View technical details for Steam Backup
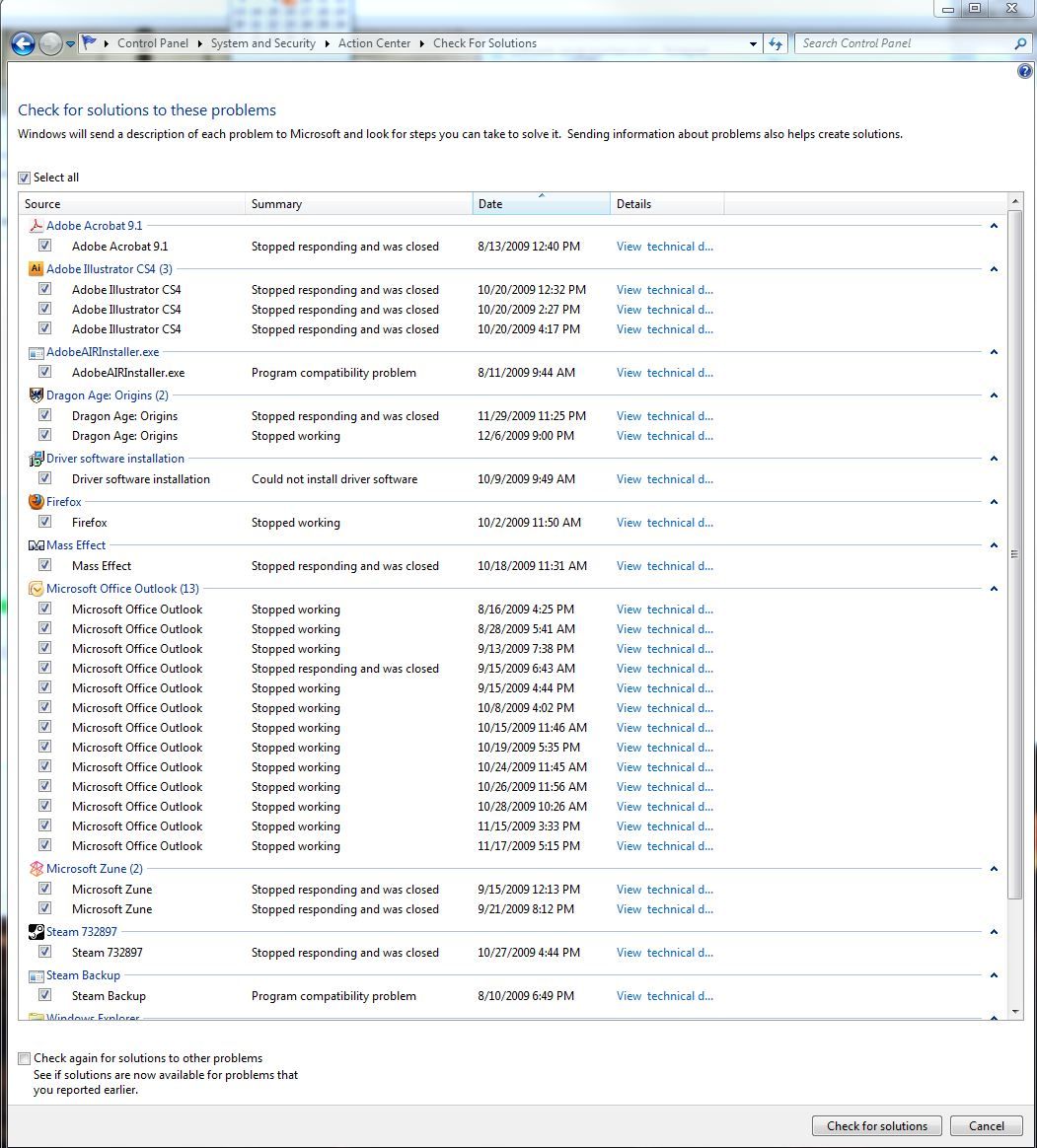1037x1148 pixels. pos(664,995)
